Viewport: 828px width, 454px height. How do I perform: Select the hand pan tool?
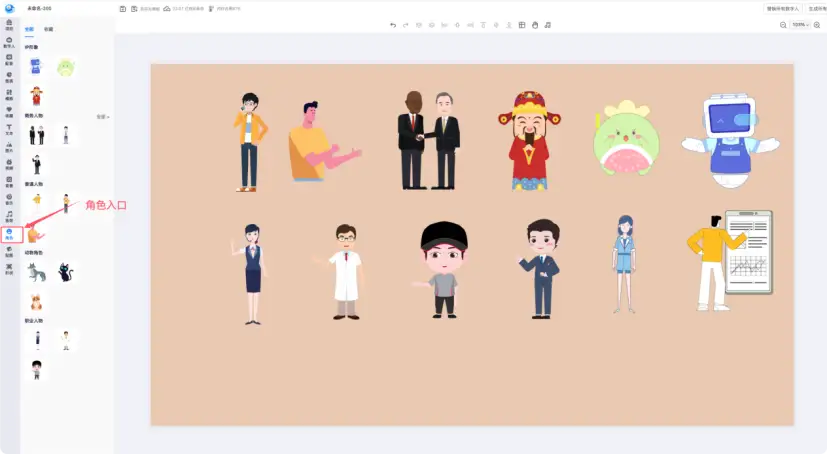(x=535, y=24)
